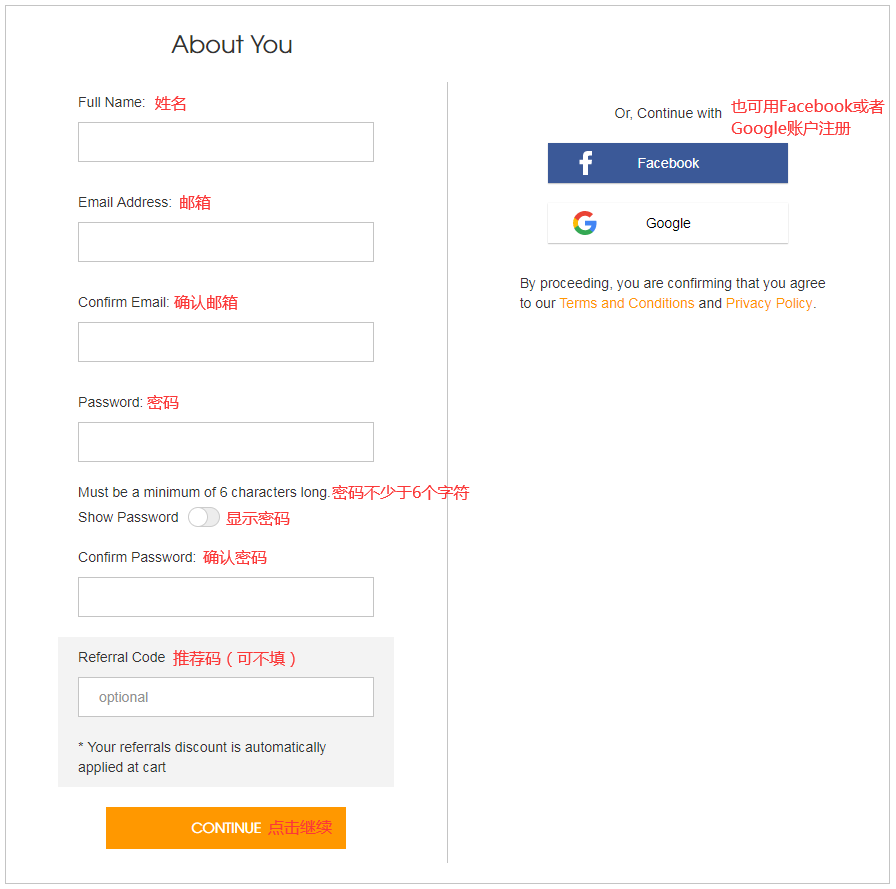Open the Privacy Policy link

tap(769, 303)
